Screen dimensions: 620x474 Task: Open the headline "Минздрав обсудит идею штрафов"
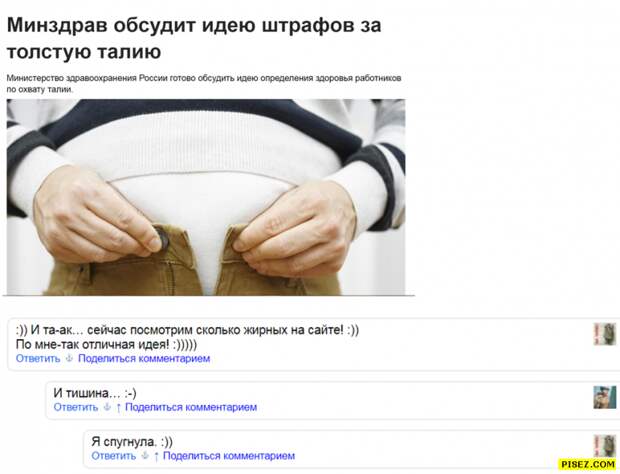[194, 38]
